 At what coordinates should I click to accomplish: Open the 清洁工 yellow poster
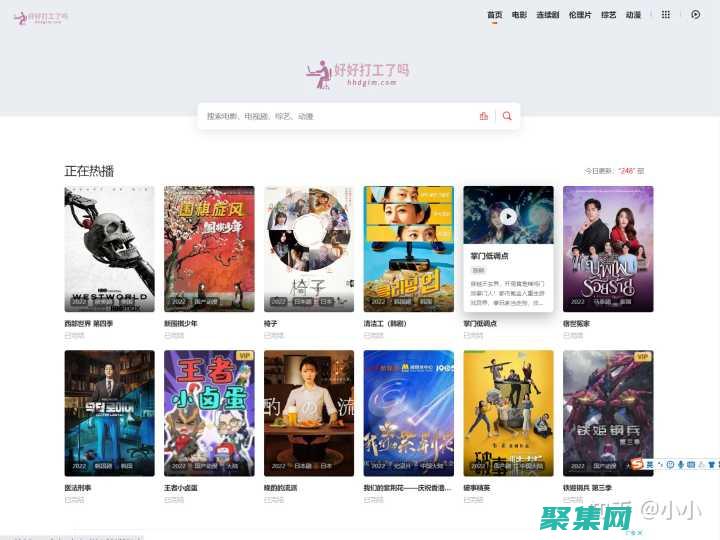(409, 249)
